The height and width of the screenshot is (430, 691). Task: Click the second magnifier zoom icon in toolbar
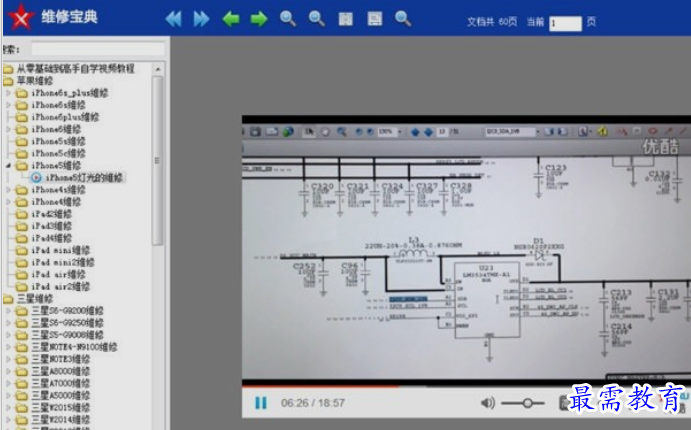coord(316,19)
